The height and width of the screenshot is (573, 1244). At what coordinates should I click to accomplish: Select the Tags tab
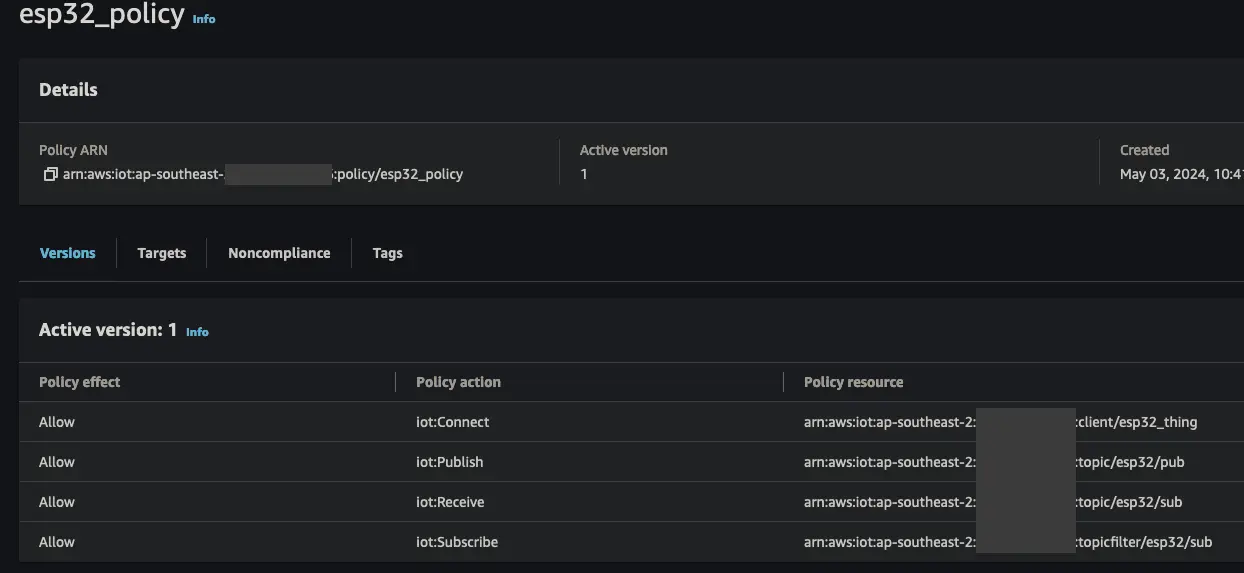[387, 253]
